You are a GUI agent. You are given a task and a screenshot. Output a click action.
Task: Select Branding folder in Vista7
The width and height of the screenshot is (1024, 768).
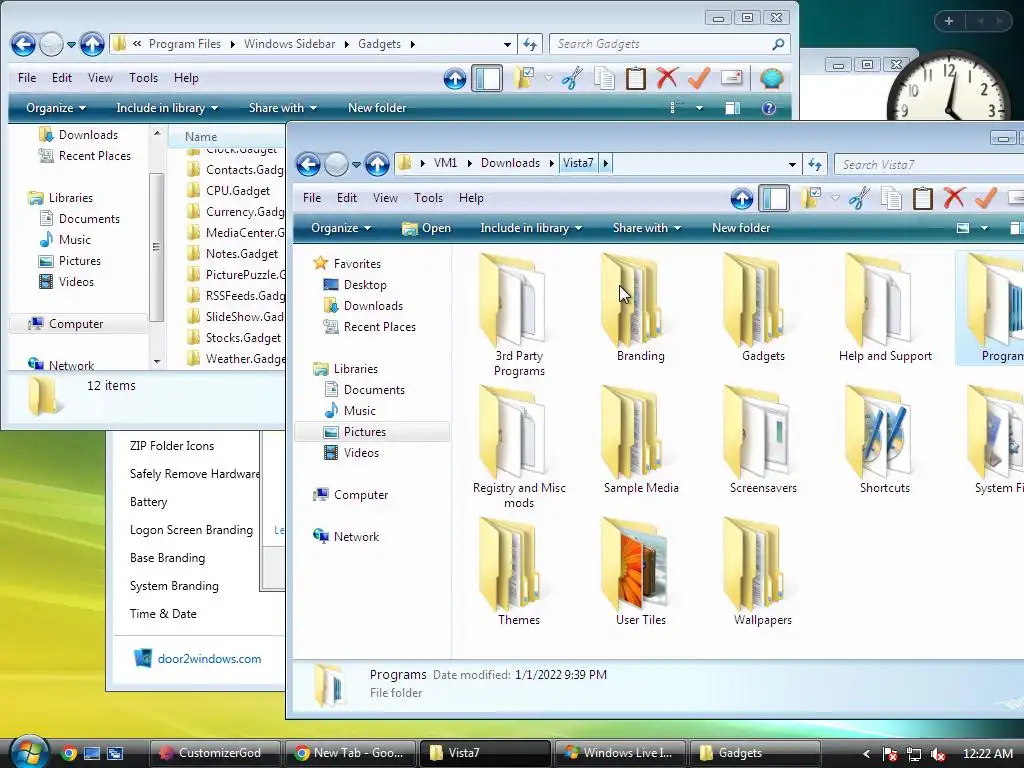[641, 308]
